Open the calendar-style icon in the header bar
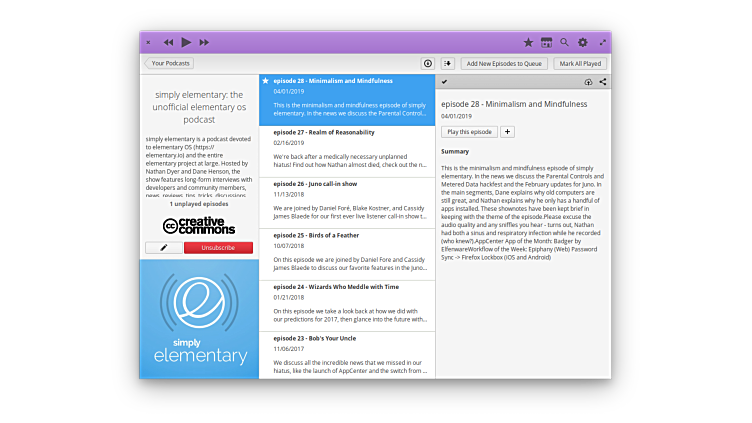 click(546, 42)
